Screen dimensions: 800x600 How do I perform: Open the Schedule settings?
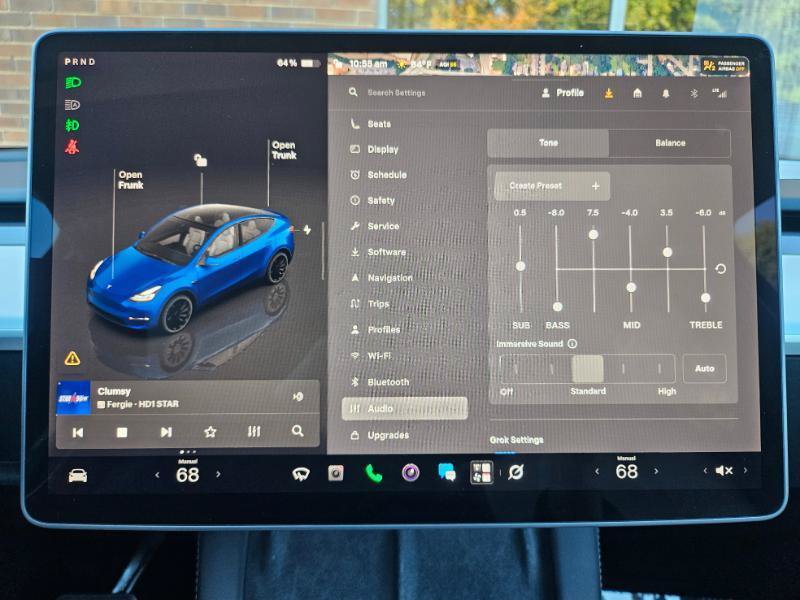pyautogui.click(x=379, y=174)
